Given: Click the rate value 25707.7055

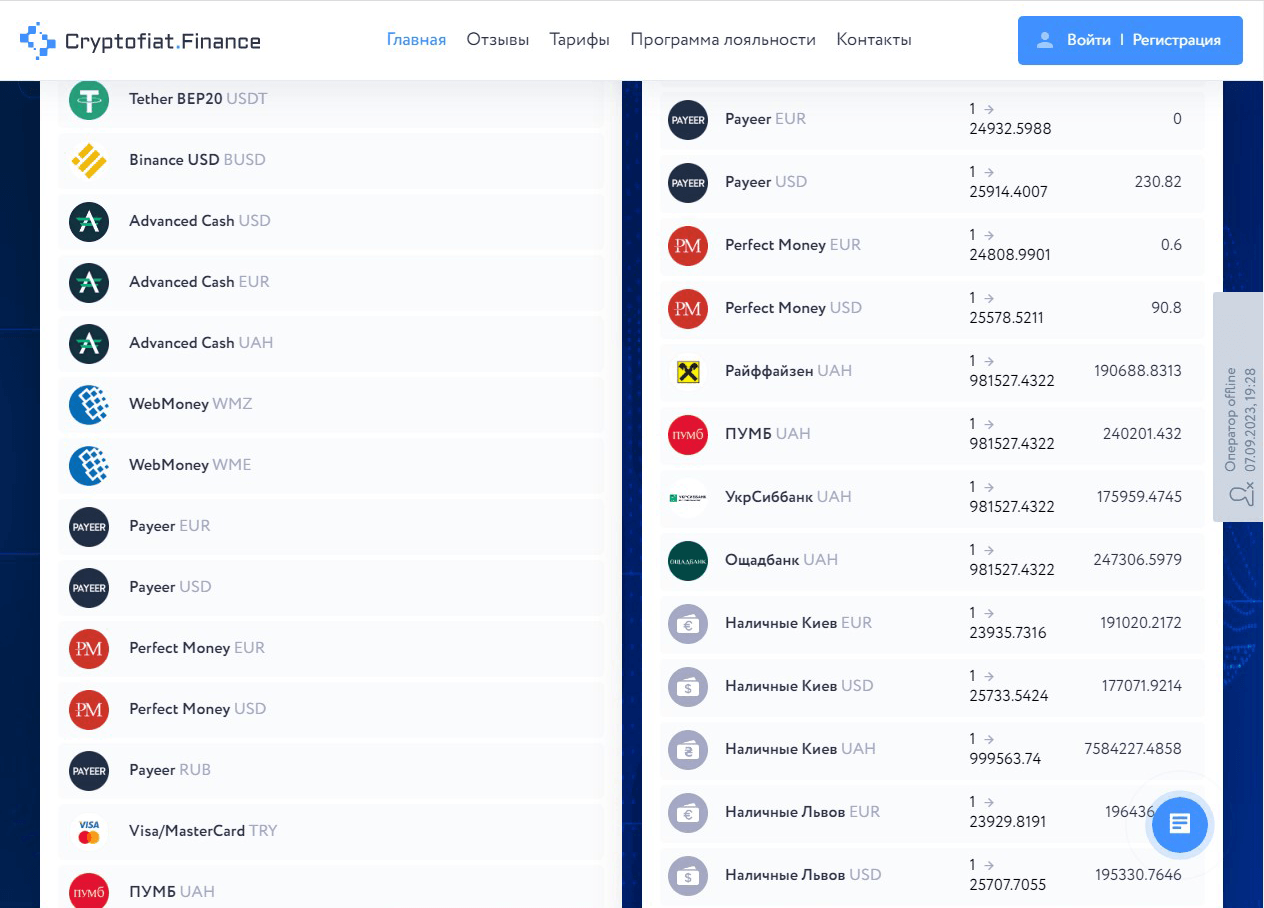Looking at the screenshot, I should (x=1008, y=885).
